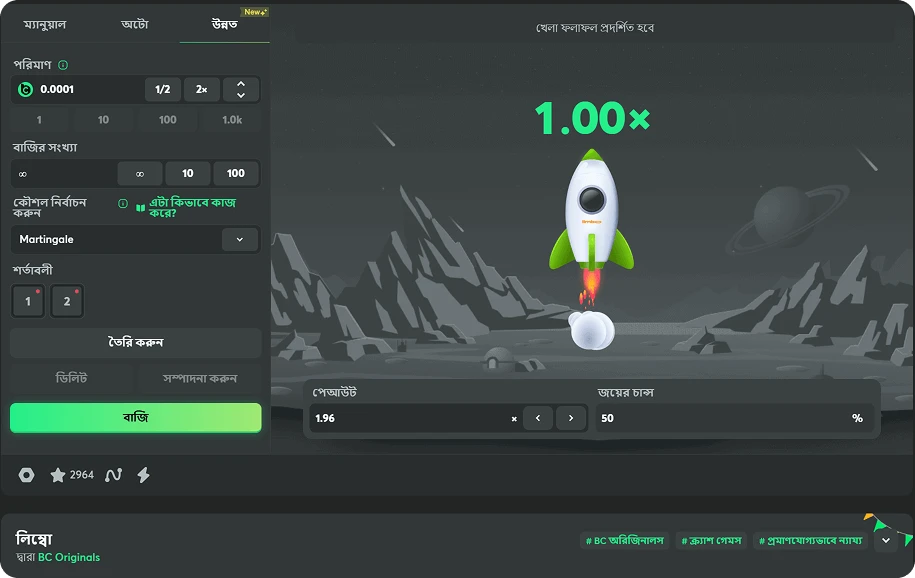This screenshot has height=578, width=915.
Task: Click the lightning bolt icon
Action: coord(143,475)
